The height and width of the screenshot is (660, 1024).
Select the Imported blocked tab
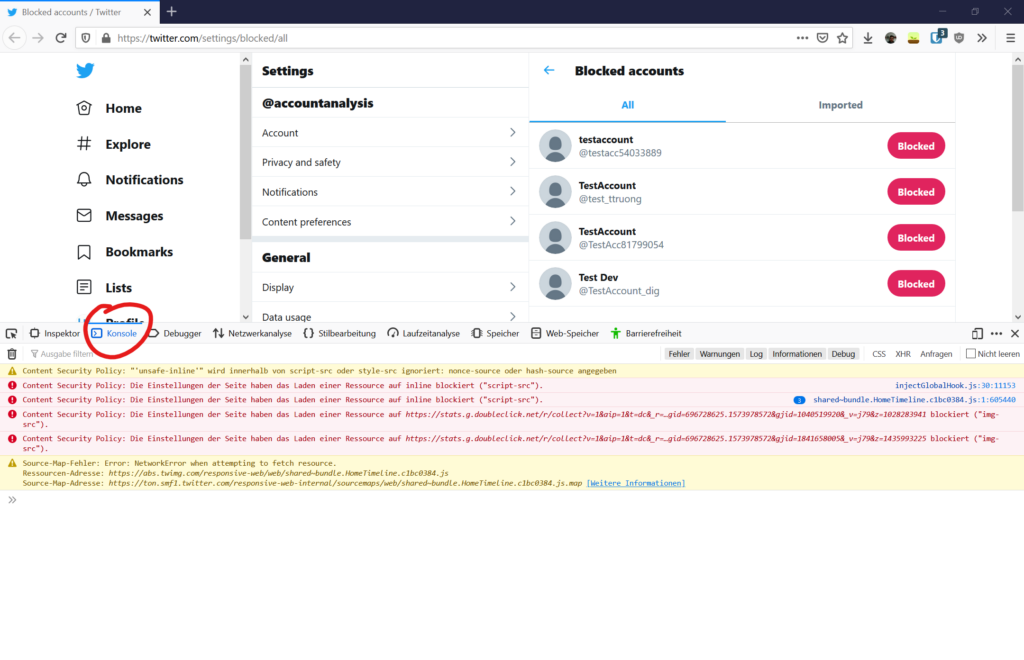click(840, 105)
